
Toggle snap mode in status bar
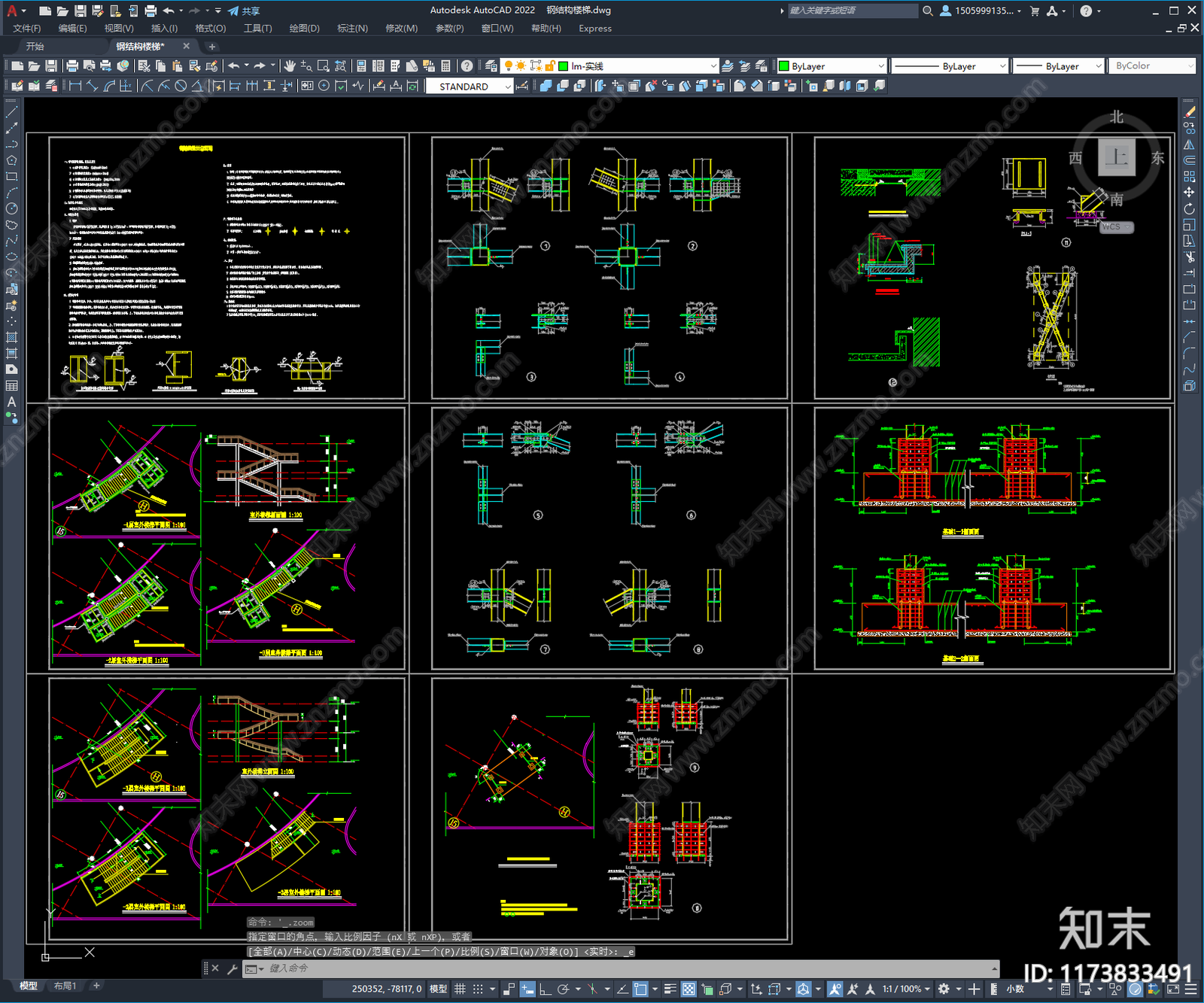(477, 989)
